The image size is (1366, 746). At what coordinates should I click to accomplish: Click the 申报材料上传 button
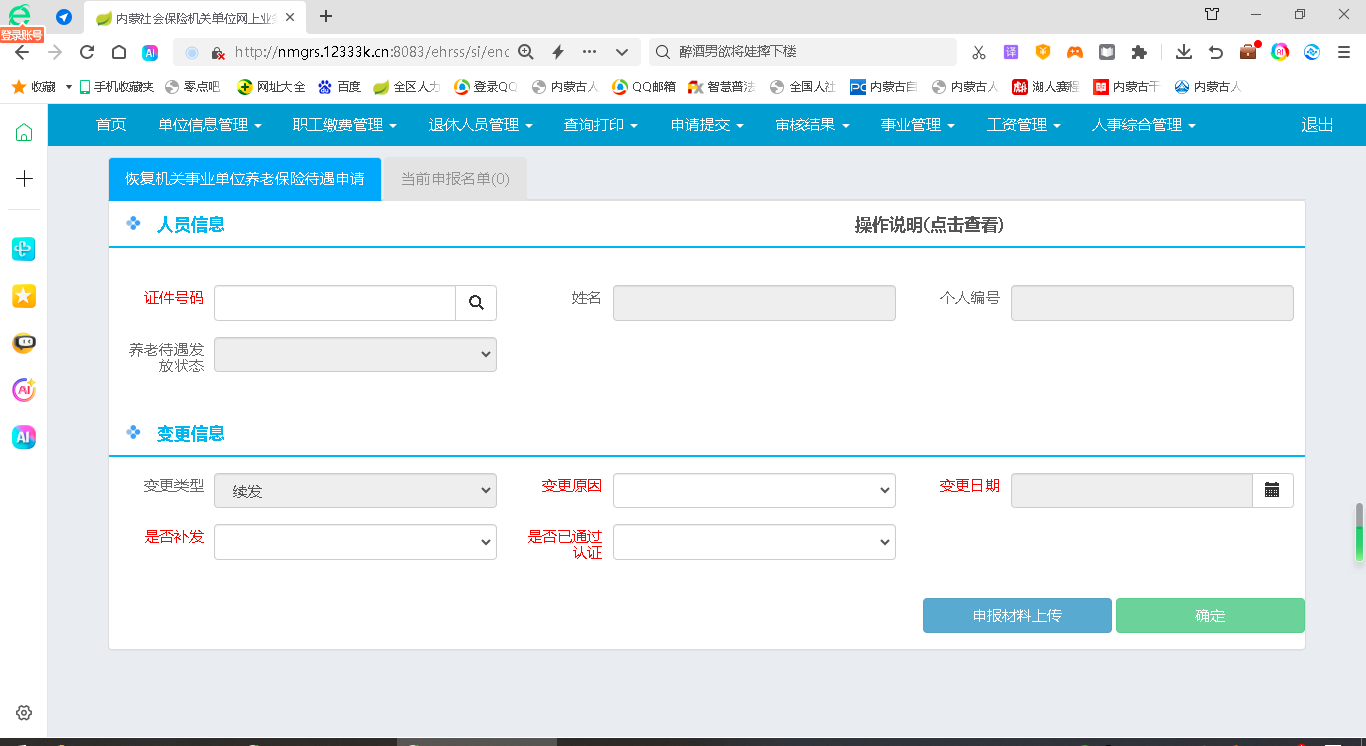click(1017, 616)
